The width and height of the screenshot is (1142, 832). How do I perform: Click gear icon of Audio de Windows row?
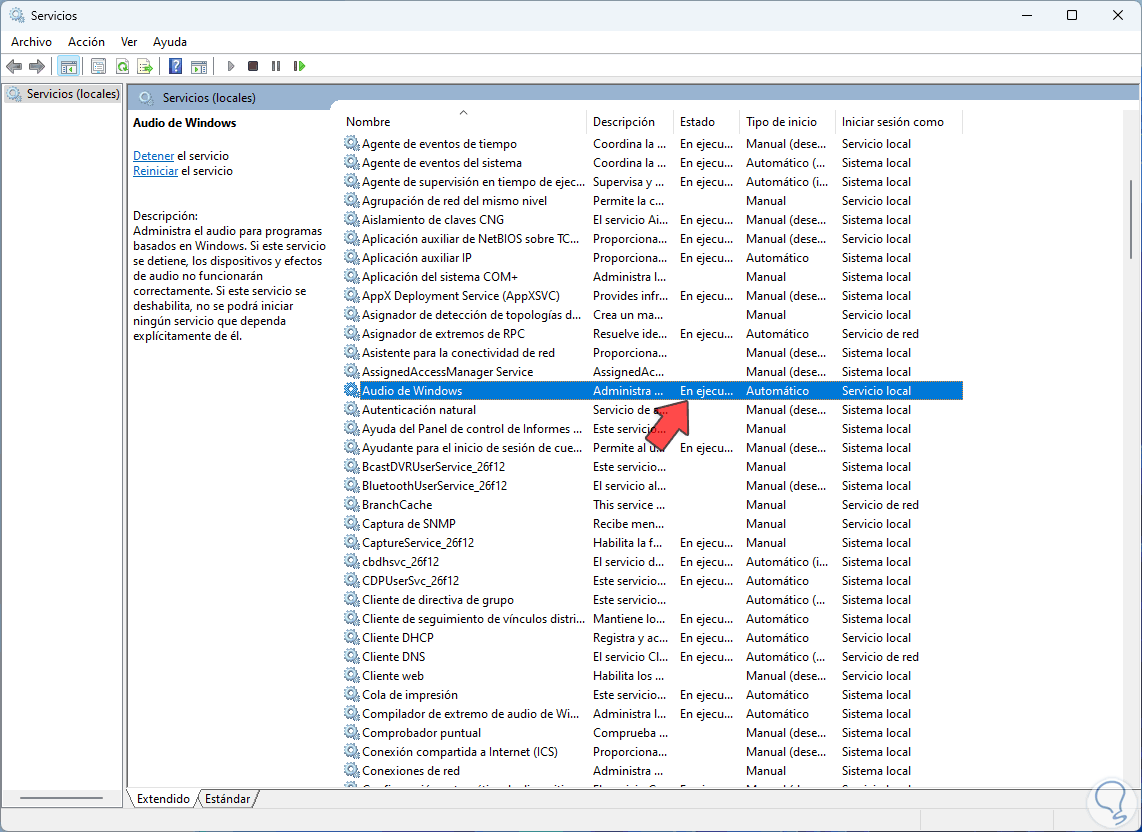click(352, 391)
